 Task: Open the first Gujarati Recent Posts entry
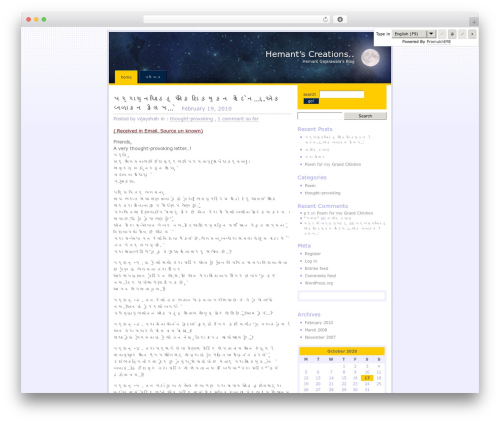click(x=337, y=140)
